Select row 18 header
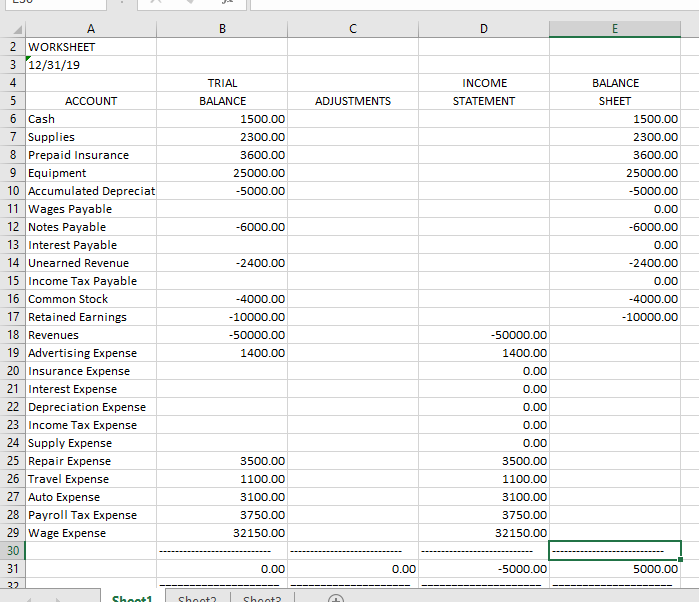The image size is (699, 602). 13,335
